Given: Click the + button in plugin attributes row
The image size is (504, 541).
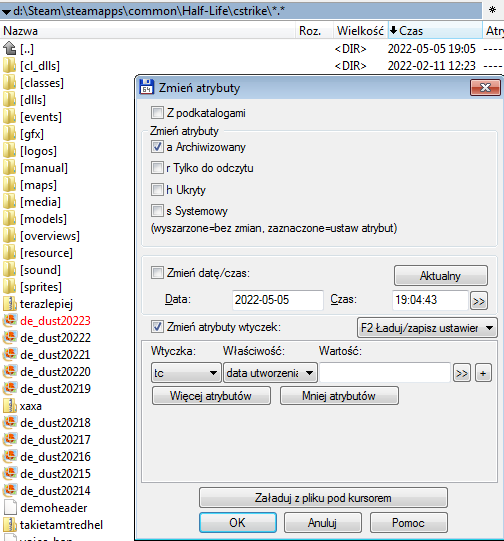Looking at the screenshot, I should pos(483,373).
